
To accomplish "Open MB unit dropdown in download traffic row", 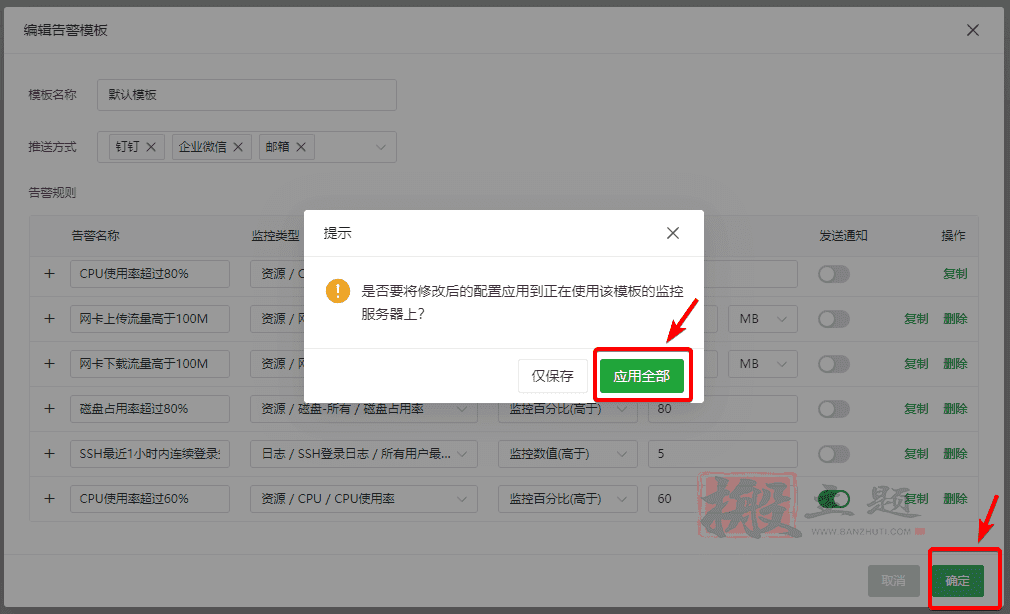I will pyautogui.click(x=763, y=364).
